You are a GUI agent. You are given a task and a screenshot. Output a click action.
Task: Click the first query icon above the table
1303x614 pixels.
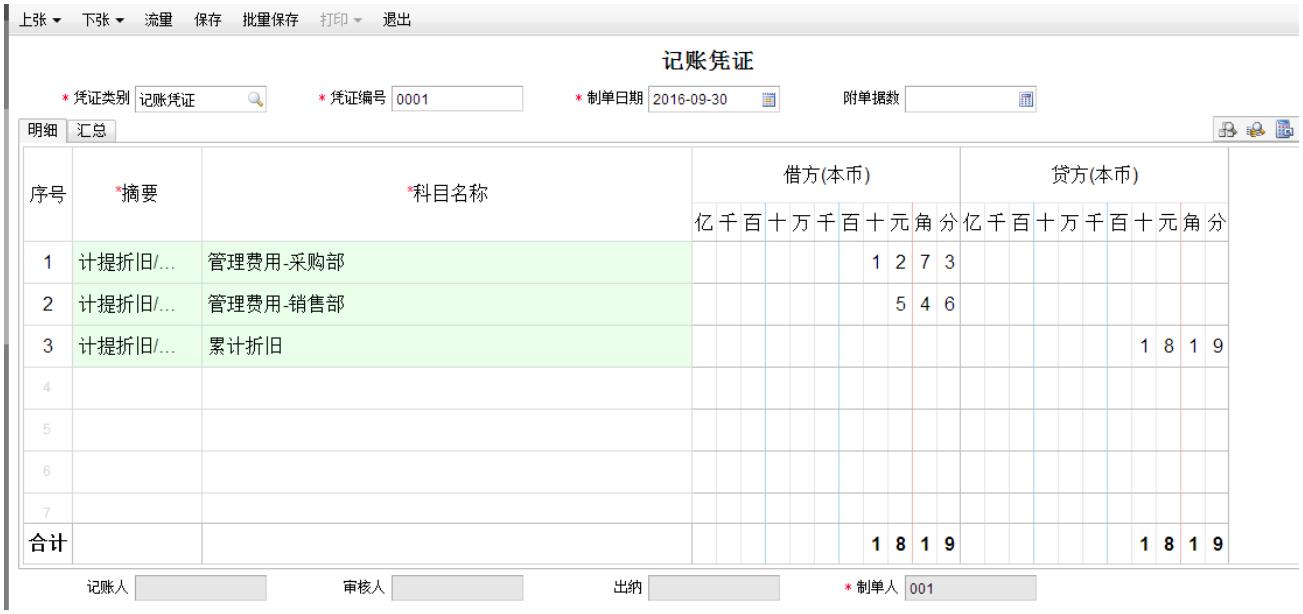tap(1227, 129)
